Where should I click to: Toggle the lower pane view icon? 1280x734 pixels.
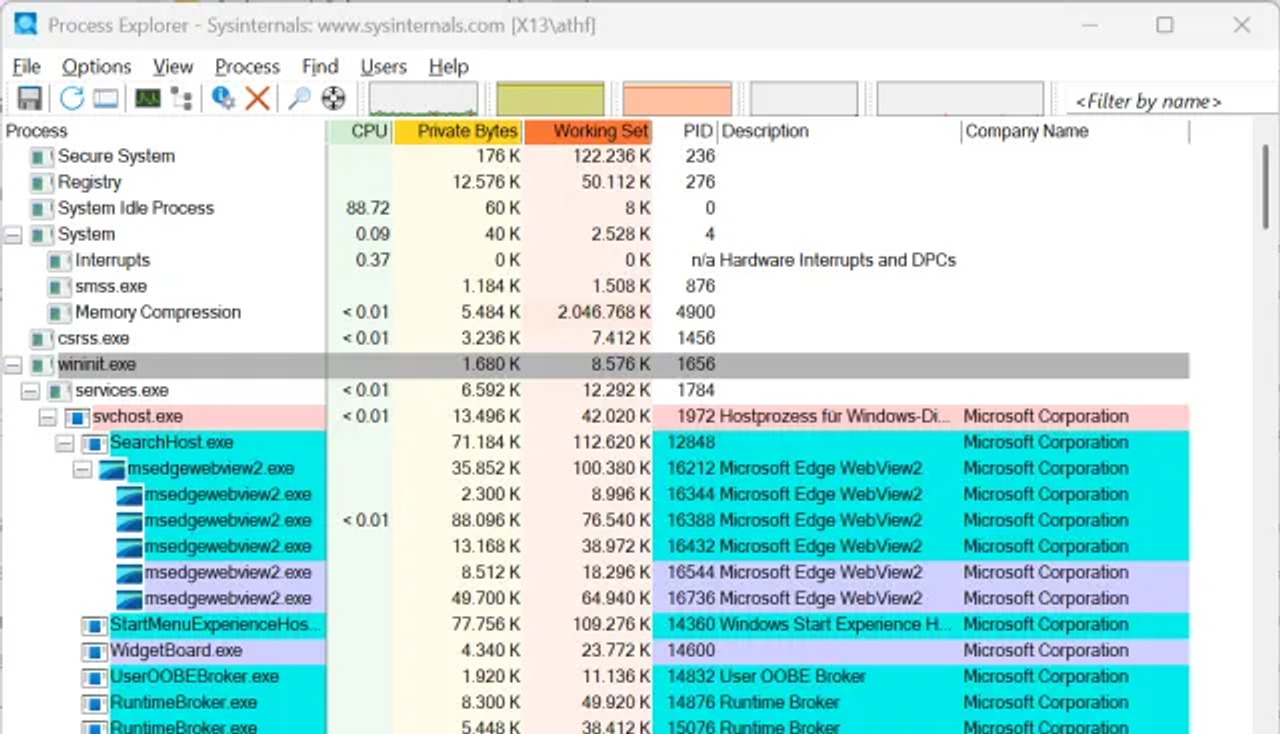pyautogui.click(x=106, y=98)
